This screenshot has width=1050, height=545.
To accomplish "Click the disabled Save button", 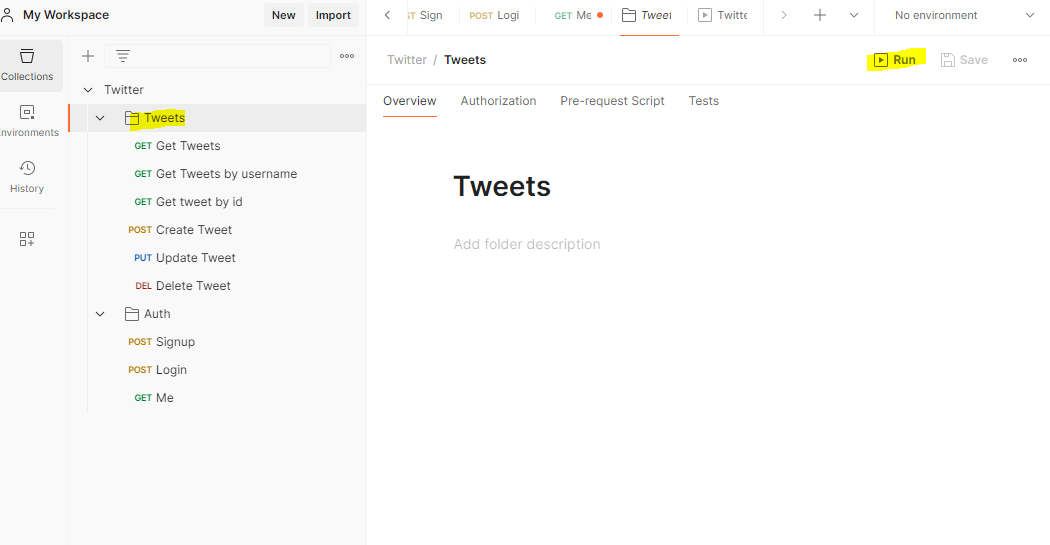I will (964, 60).
